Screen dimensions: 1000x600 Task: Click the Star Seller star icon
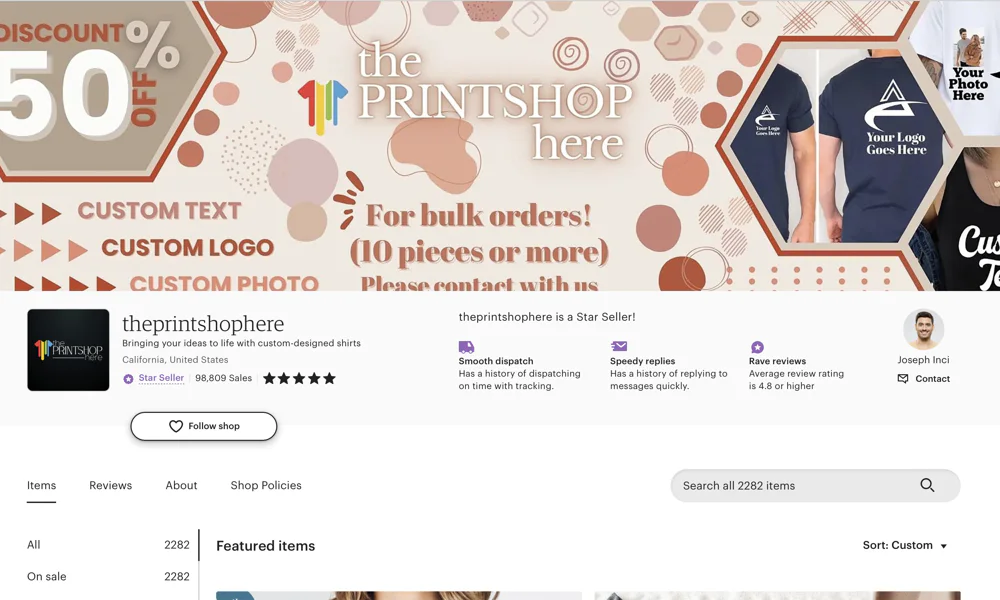tap(127, 378)
